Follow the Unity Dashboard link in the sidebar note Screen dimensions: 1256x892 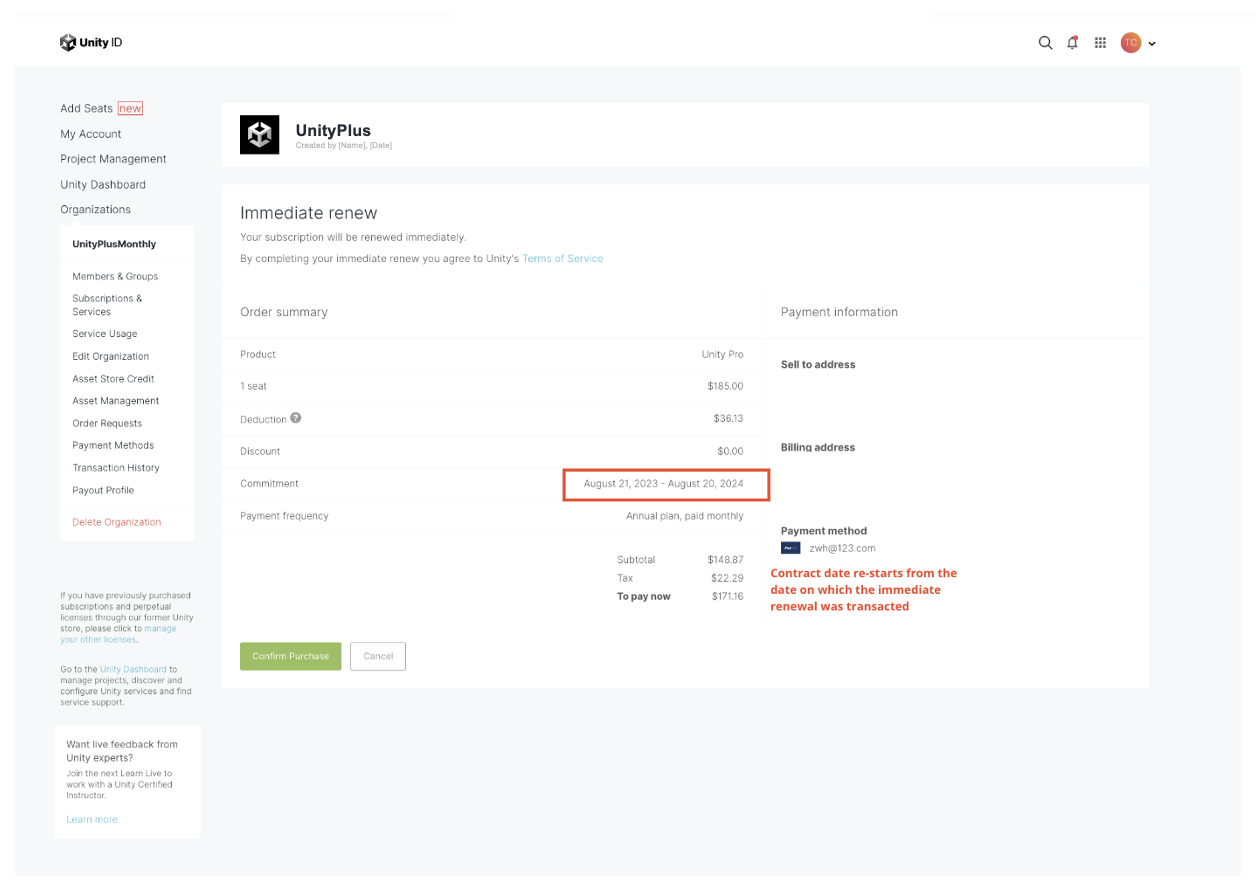tap(133, 669)
